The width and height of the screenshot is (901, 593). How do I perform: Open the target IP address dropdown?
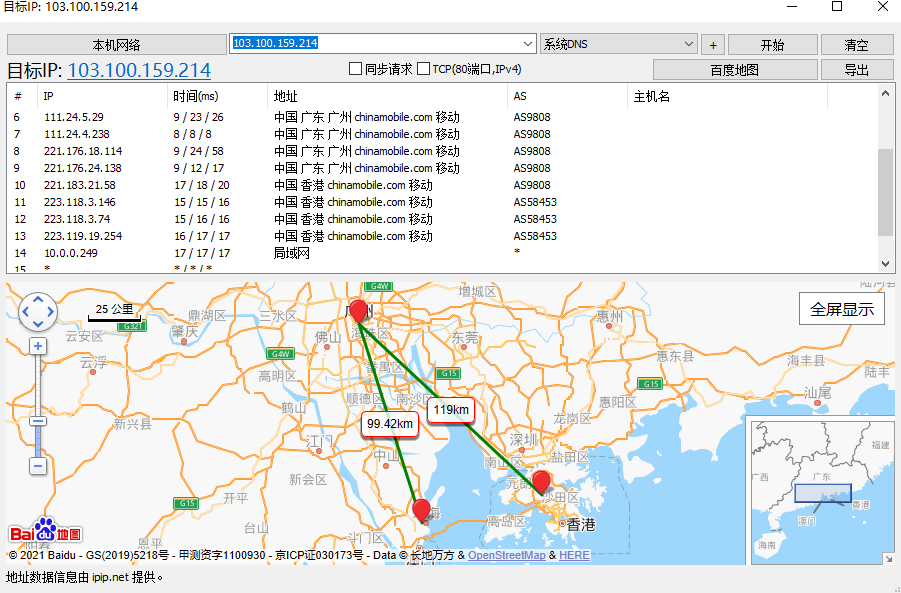click(527, 44)
